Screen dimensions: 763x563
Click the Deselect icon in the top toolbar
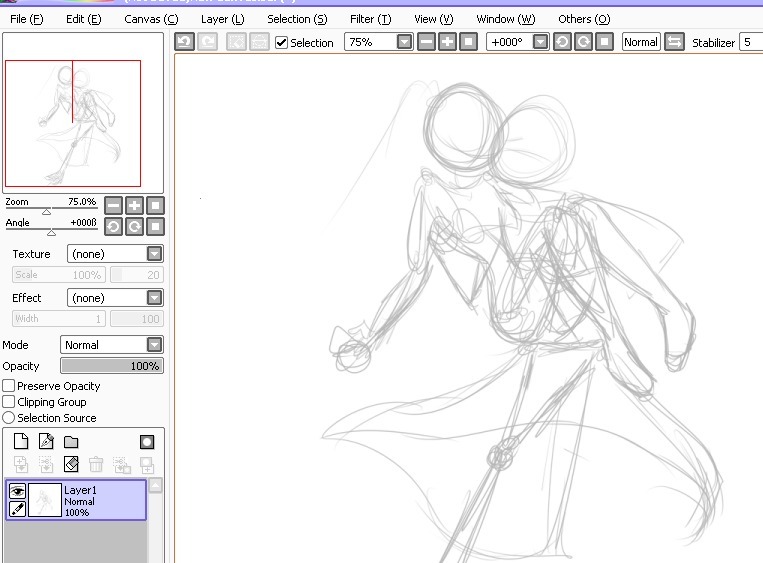coord(236,42)
